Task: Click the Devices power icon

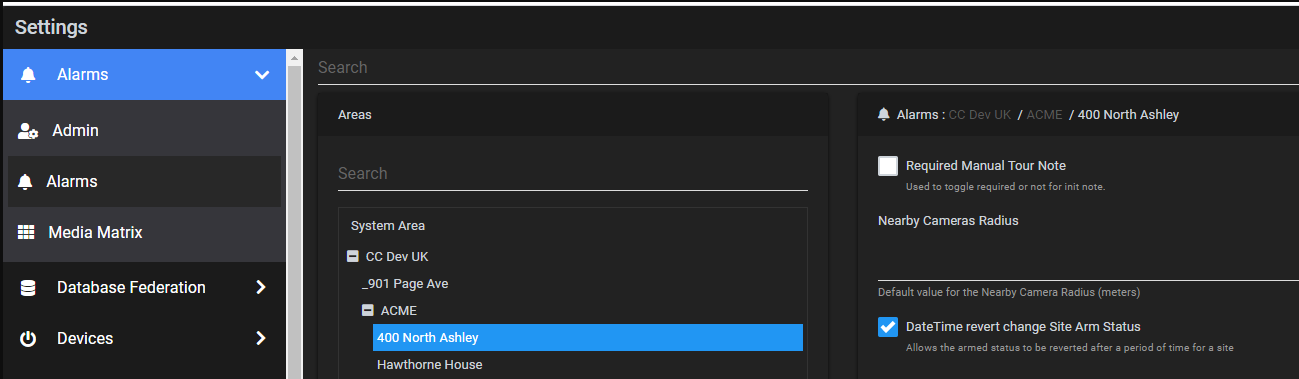Action: pyautogui.click(x=28, y=339)
